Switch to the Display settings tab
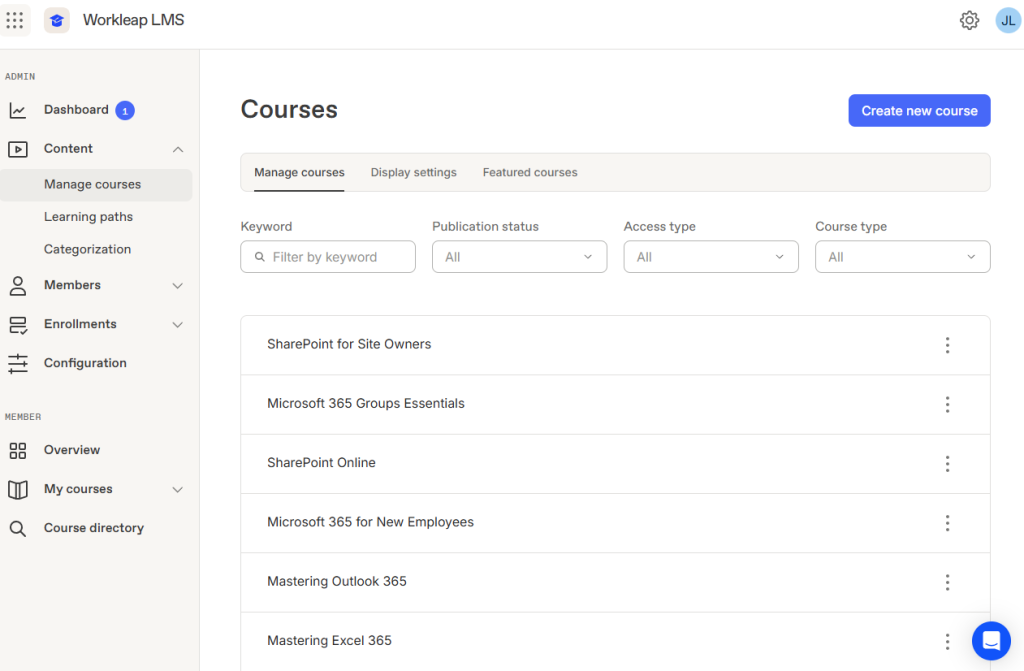Image resolution: width=1024 pixels, height=671 pixels. coord(413,172)
